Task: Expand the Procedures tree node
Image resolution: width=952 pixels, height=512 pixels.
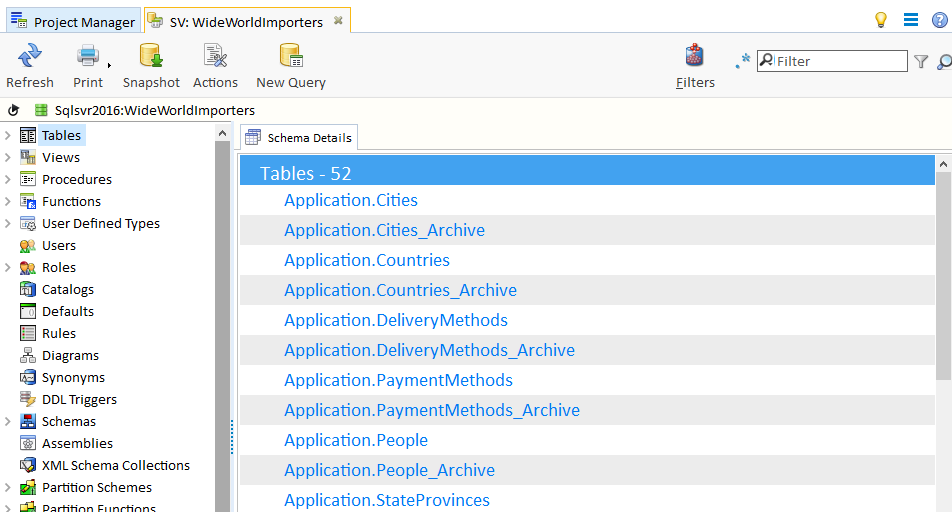Action: point(7,179)
